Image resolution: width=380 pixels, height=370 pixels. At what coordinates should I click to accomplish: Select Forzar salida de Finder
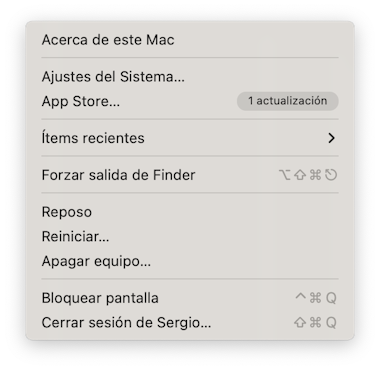coord(190,175)
